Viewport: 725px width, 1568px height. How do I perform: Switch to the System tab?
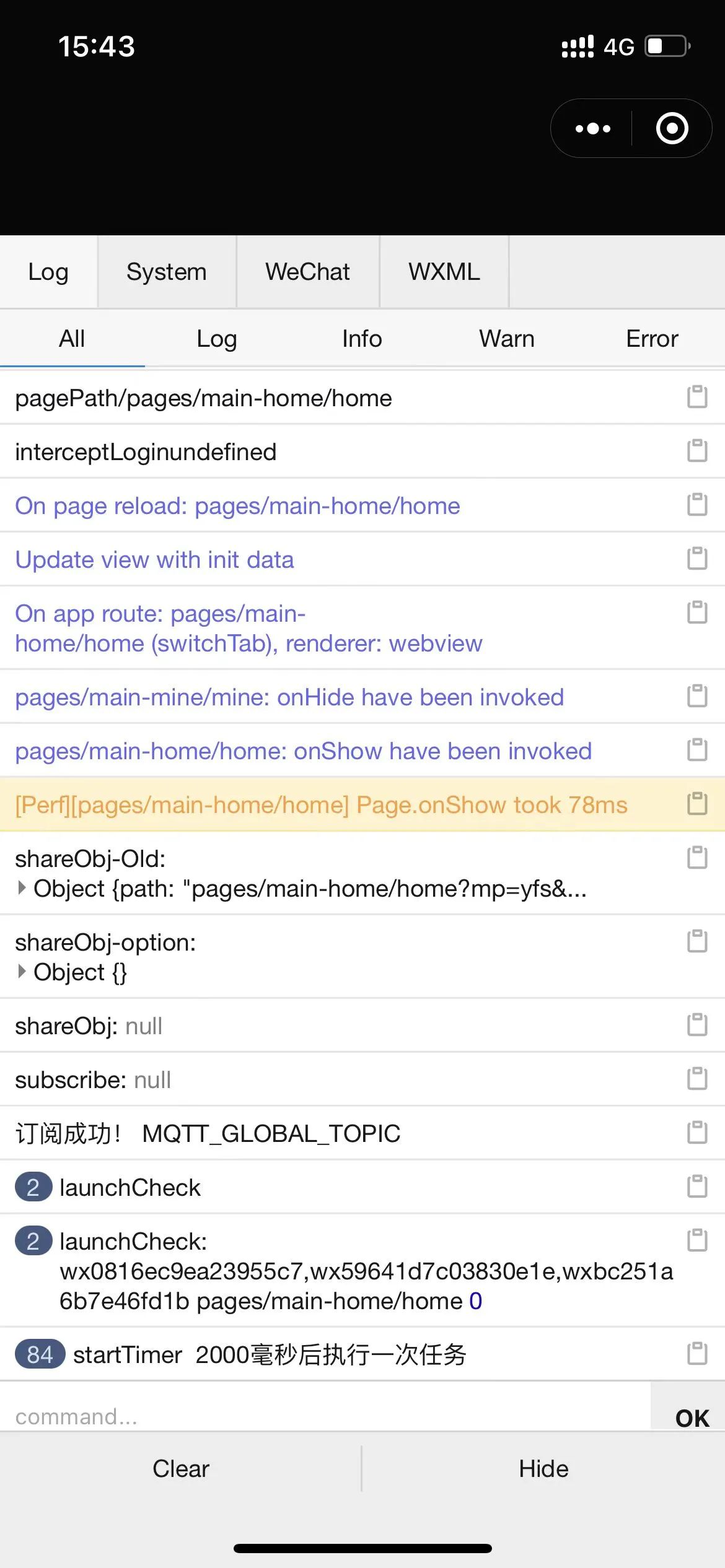[167, 272]
